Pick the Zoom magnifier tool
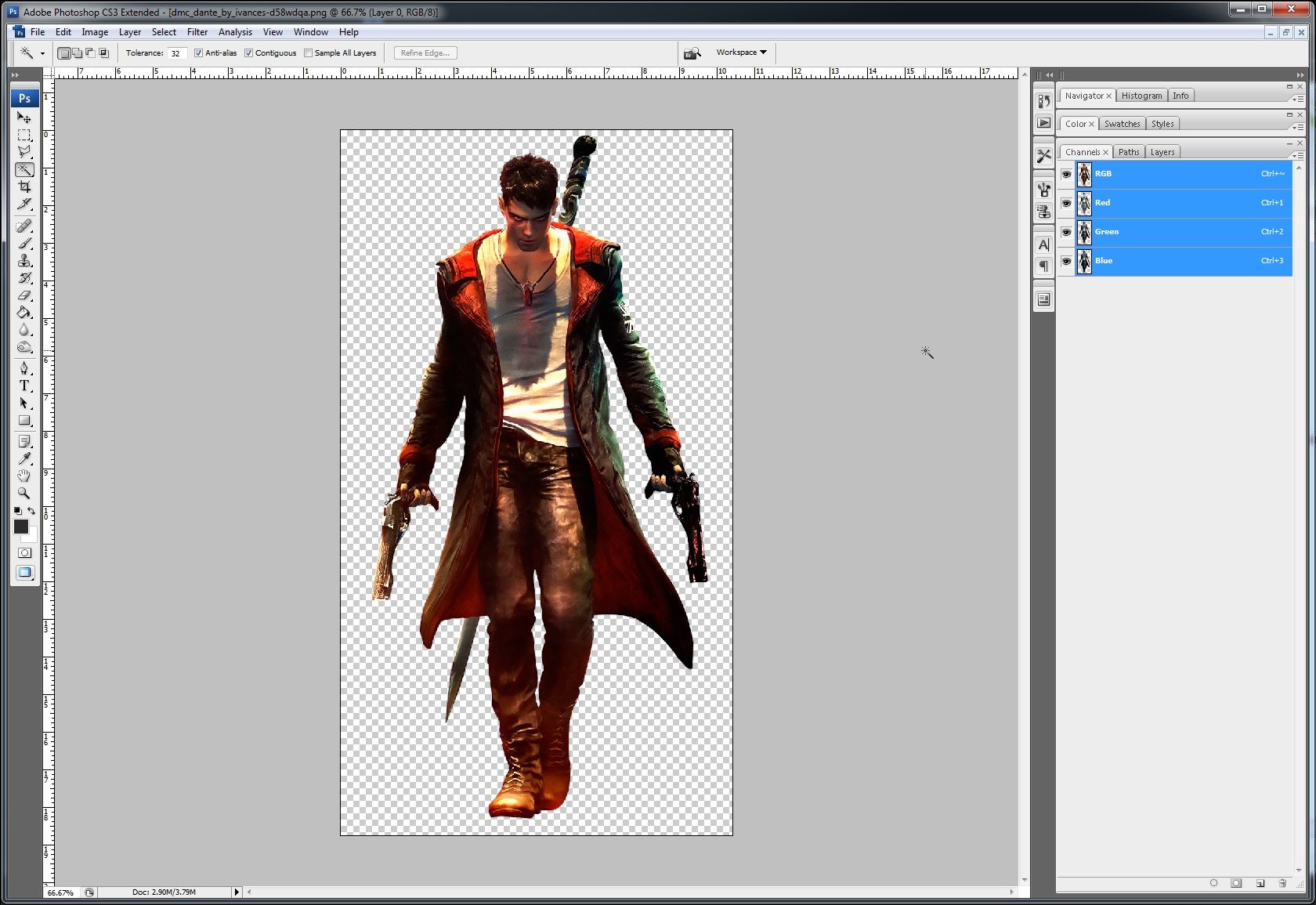 [24, 493]
